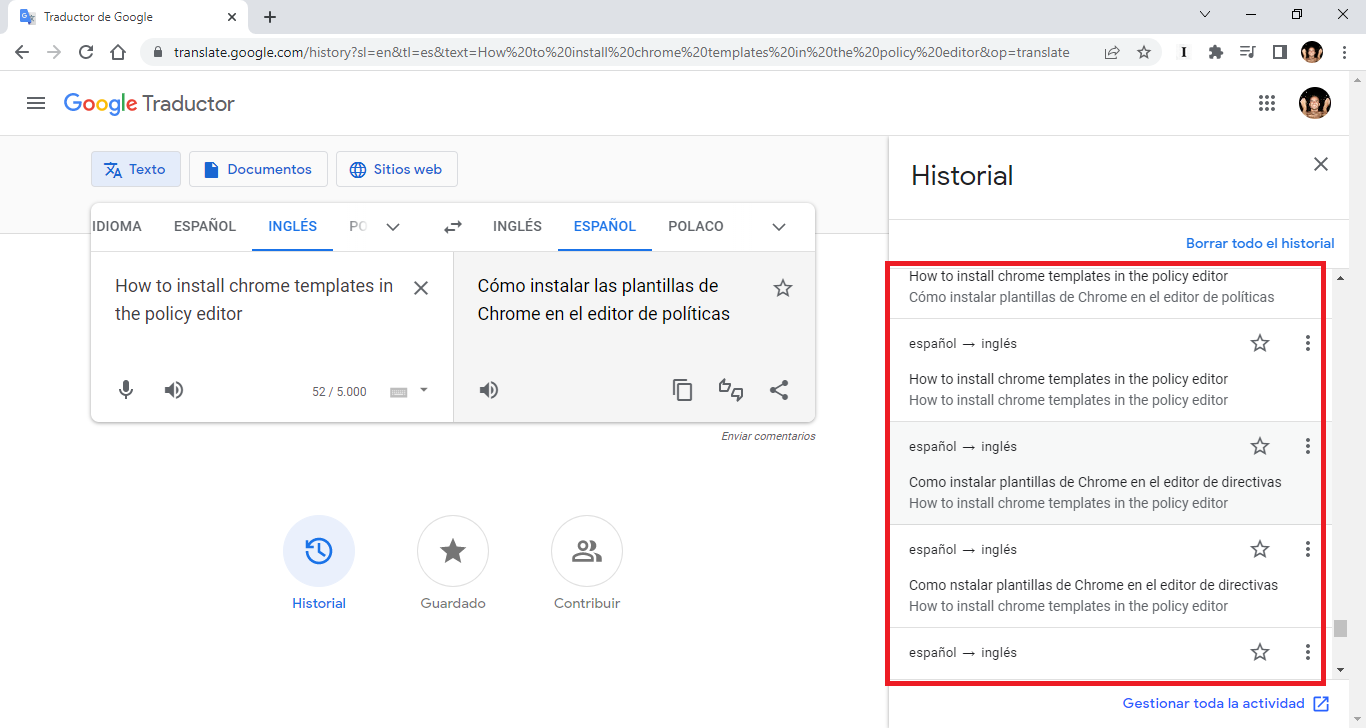Switch to the Documentos mode

[x=258, y=169]
